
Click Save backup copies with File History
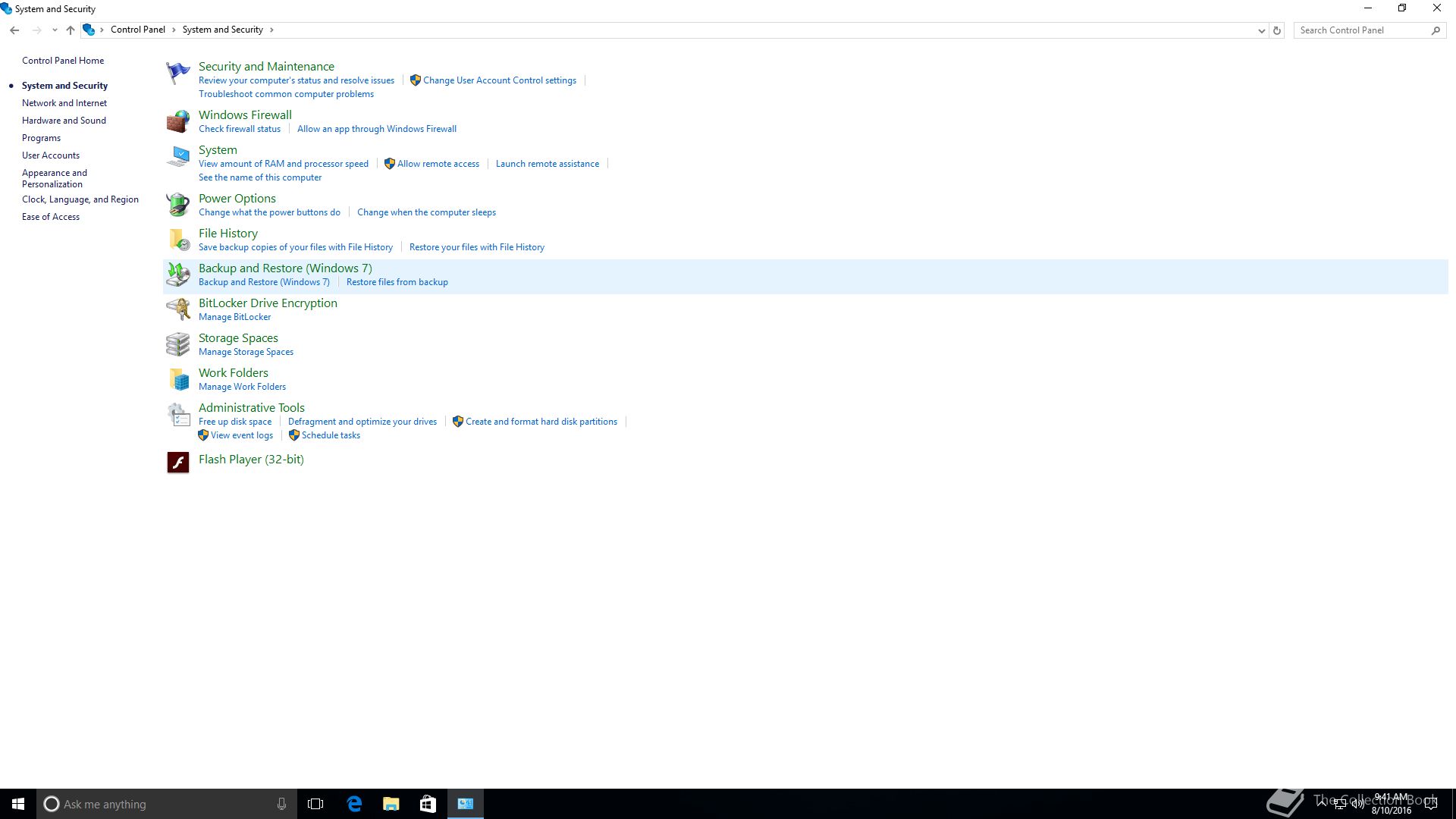(x=296, y=247)
